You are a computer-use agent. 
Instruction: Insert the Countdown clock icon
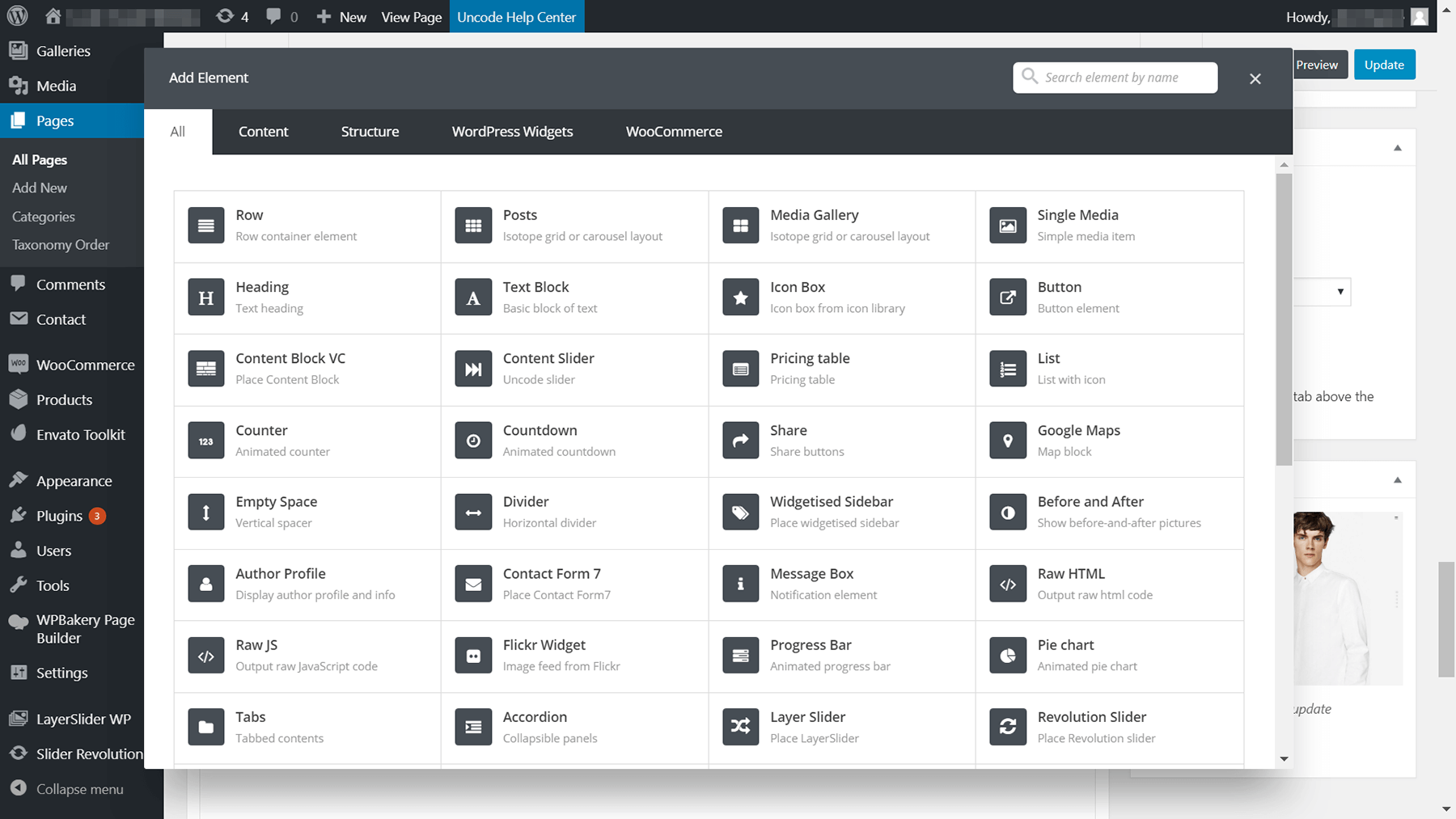[473, 441]
